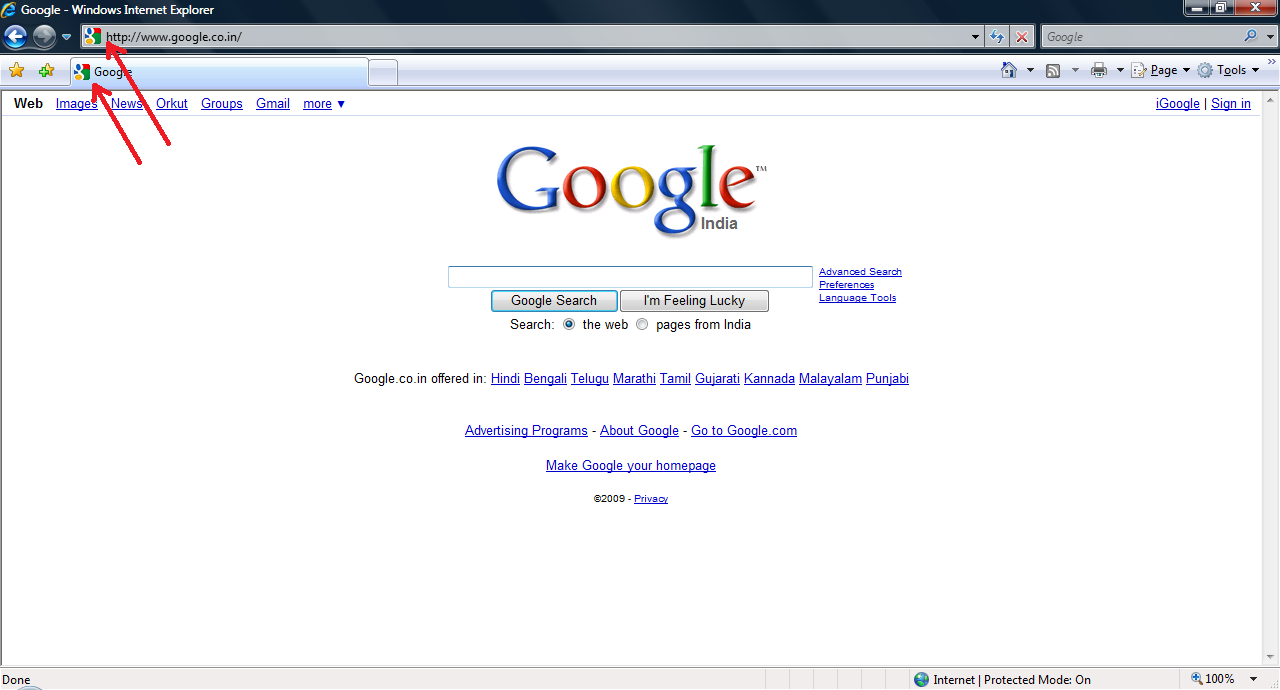Click the forward navigation arrow
Viewport: 1280px width, 690px height.
click(x=43, y=36)
